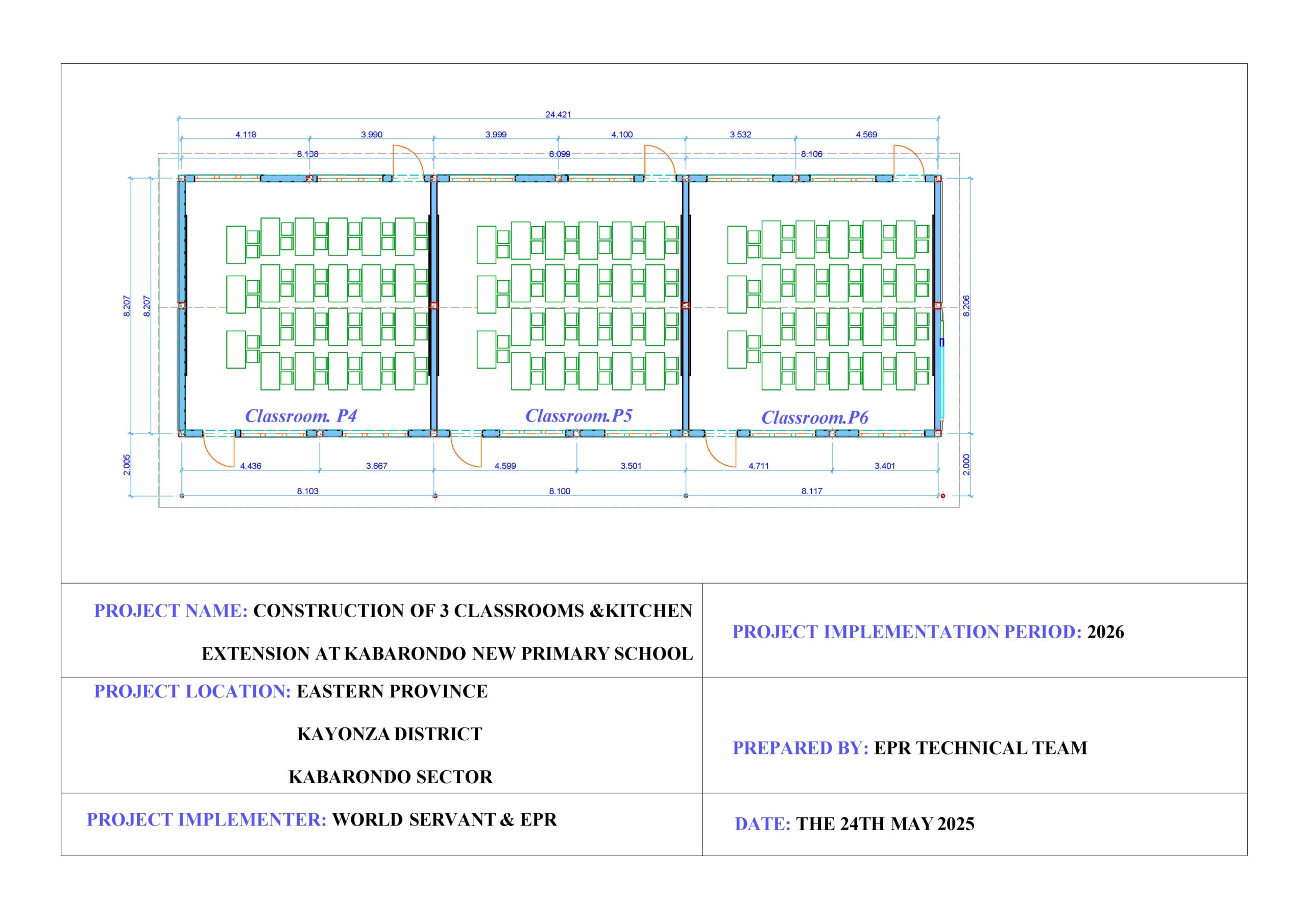Viewport: 1307px width, 924px height.
Task: Select the KAYONZA DISTRICT text
Action: [x=390, y=734]
